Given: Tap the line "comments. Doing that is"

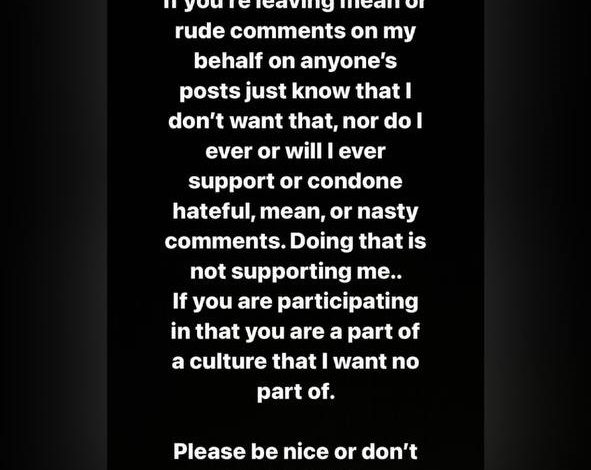Looking at the screenshot, I should [295, 242].
